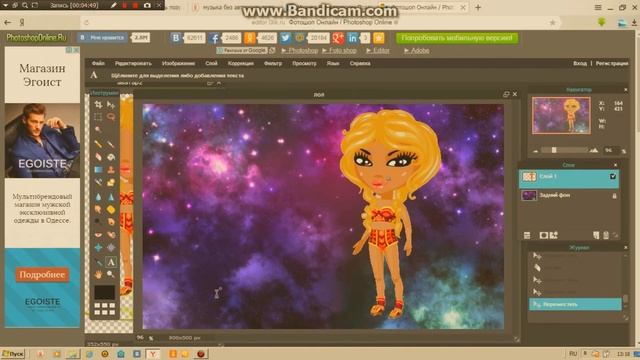This screenshot has height=360, width=640.
Task: Add a layer mask button
Action: pyautogui.click(x=544, y=236)
